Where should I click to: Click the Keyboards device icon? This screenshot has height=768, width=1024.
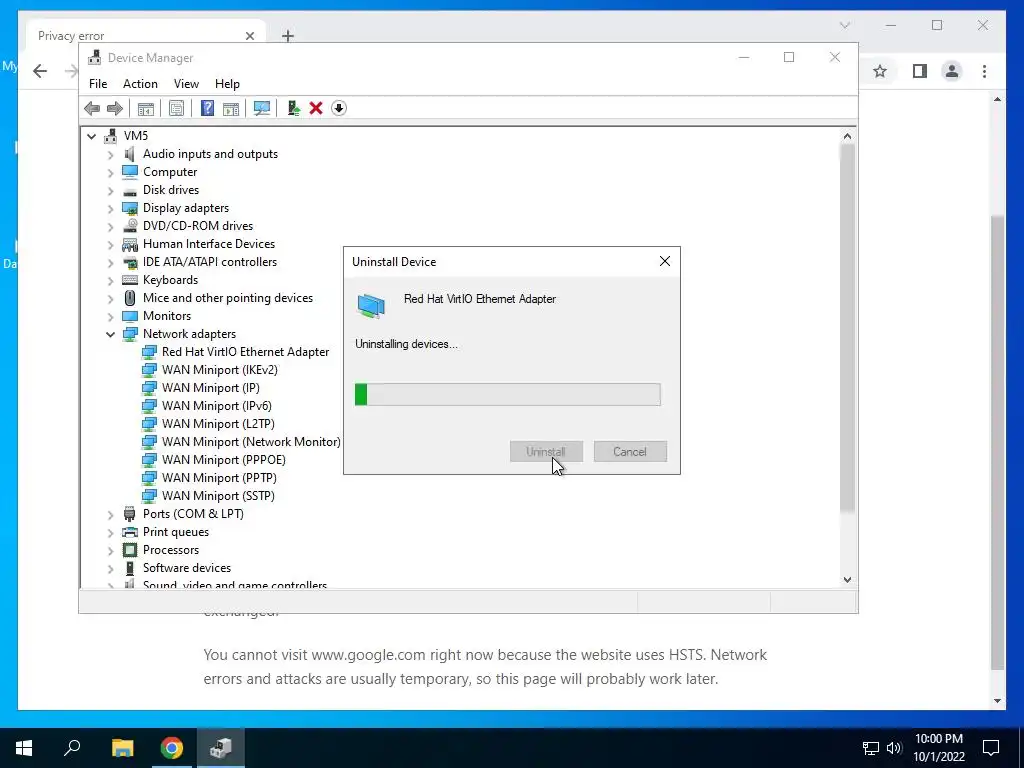[130, 280]
